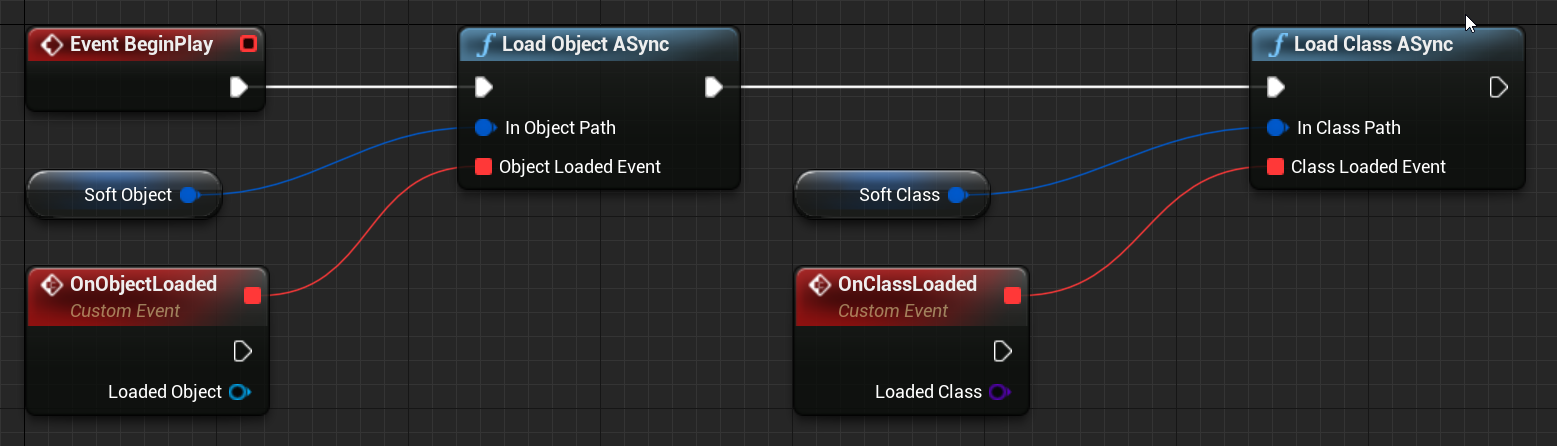Click the Loaded Class output pin
Image resolution: width=1557 pixels, height=446 pixels.
(999, 392)
